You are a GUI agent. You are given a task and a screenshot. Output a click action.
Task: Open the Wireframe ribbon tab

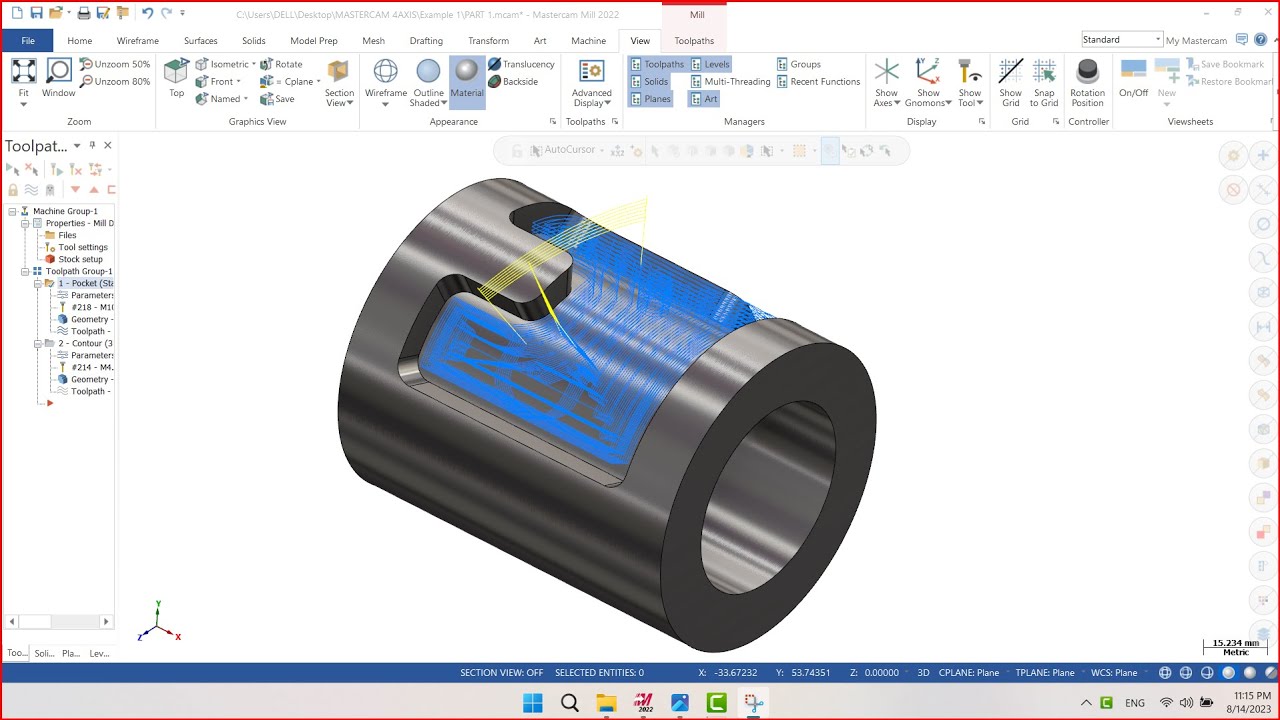coord(138,41)
